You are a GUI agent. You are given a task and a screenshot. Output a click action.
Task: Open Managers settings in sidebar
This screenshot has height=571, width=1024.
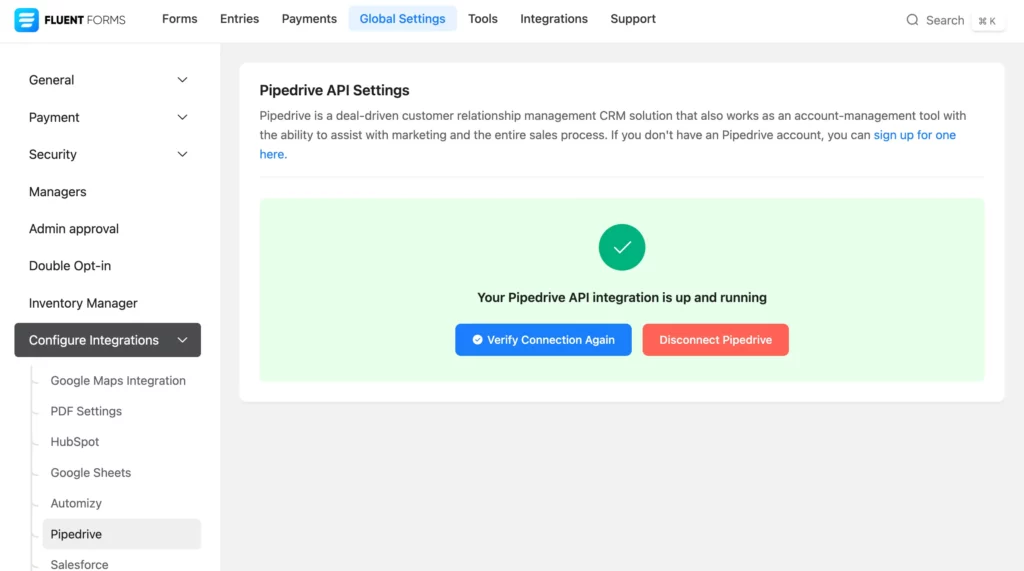coord(57,192)
